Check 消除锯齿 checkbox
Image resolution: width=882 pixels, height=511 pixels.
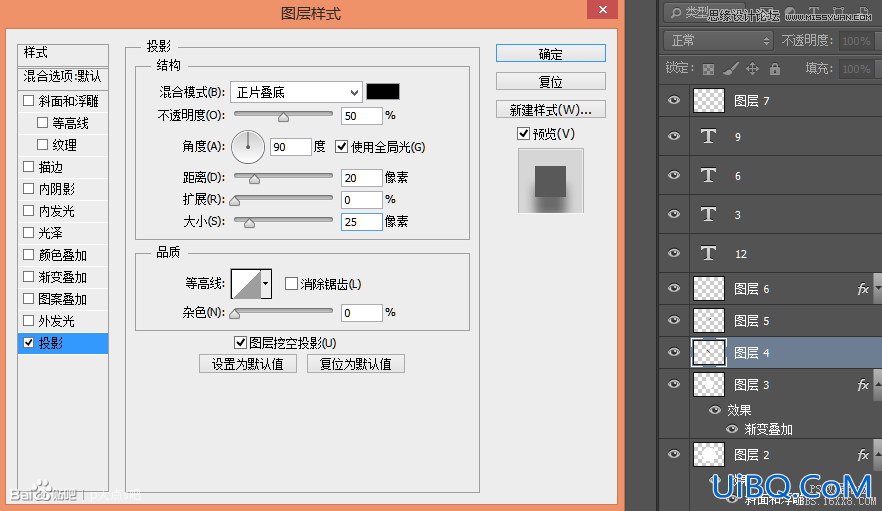pyautogui.click(x=291, y=284)
